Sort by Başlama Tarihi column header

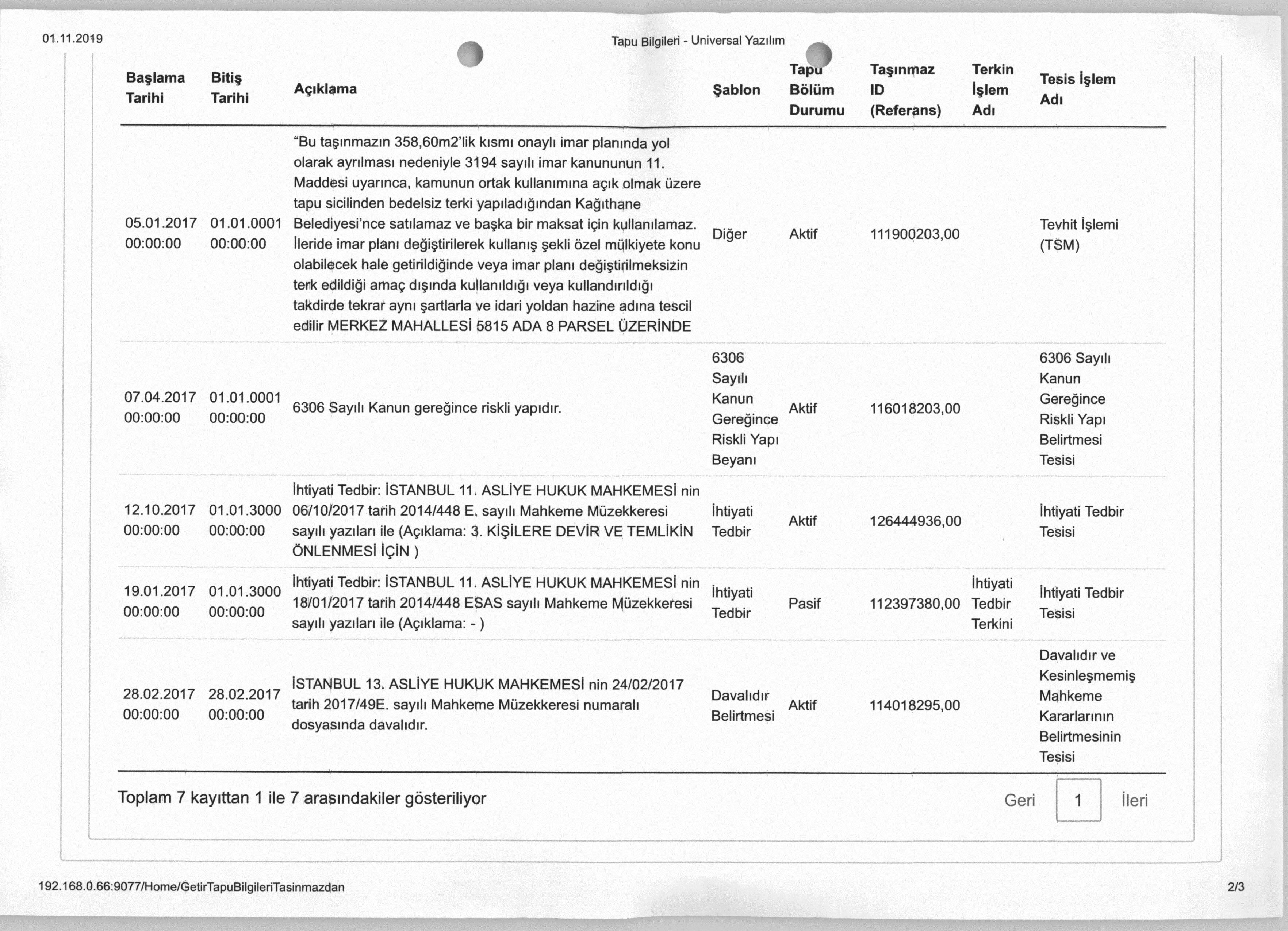tap(155, 88)
